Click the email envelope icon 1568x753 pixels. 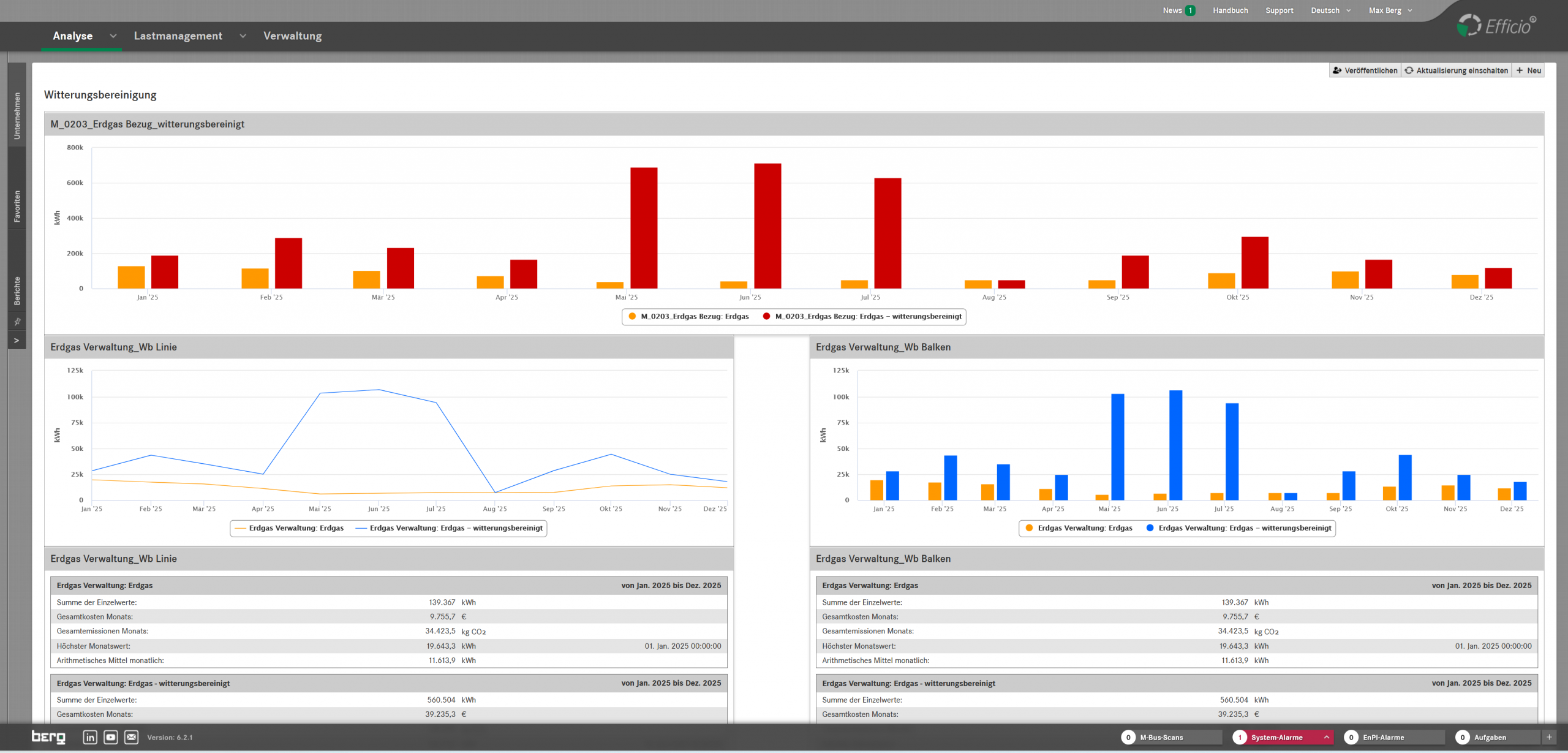[131, 737]
